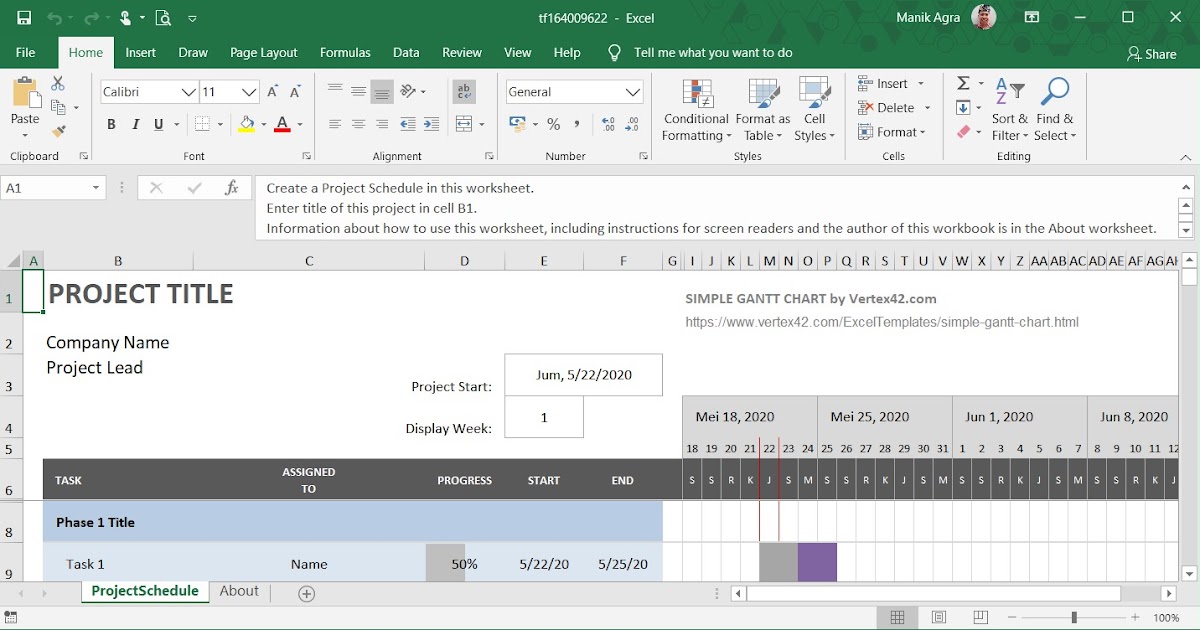1200x630 pixels.
Task: Apply the red font color
Action: [282, 125]
